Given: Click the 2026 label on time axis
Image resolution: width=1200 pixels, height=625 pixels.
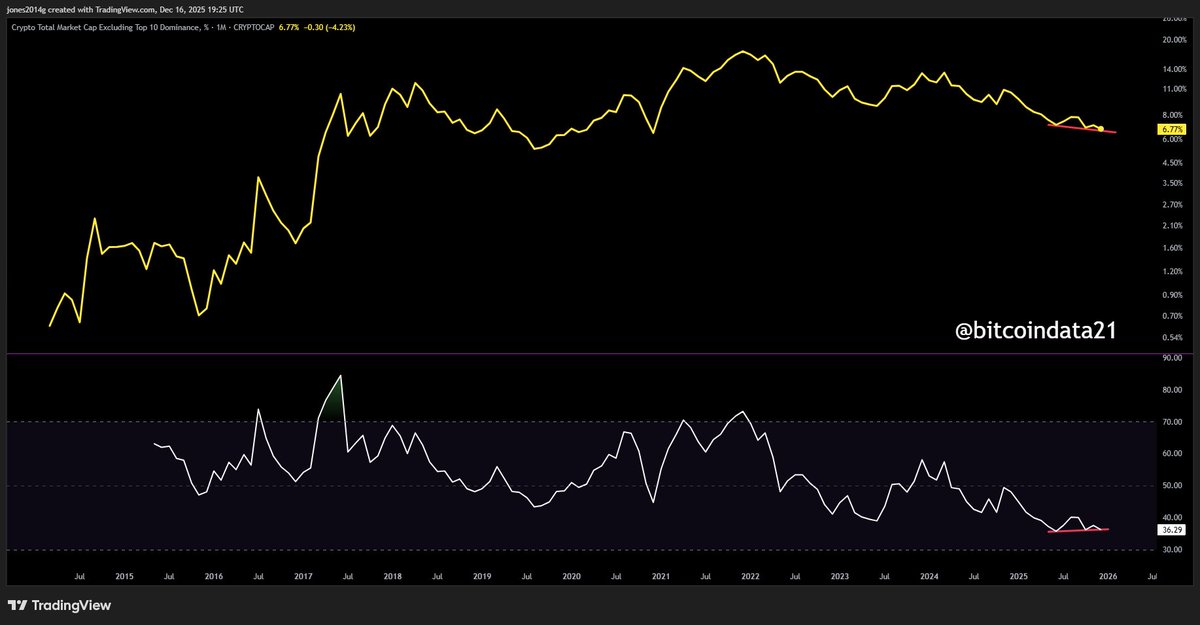Looking at the screenshot, I should pyautogui.click(x=1108, y=577).
